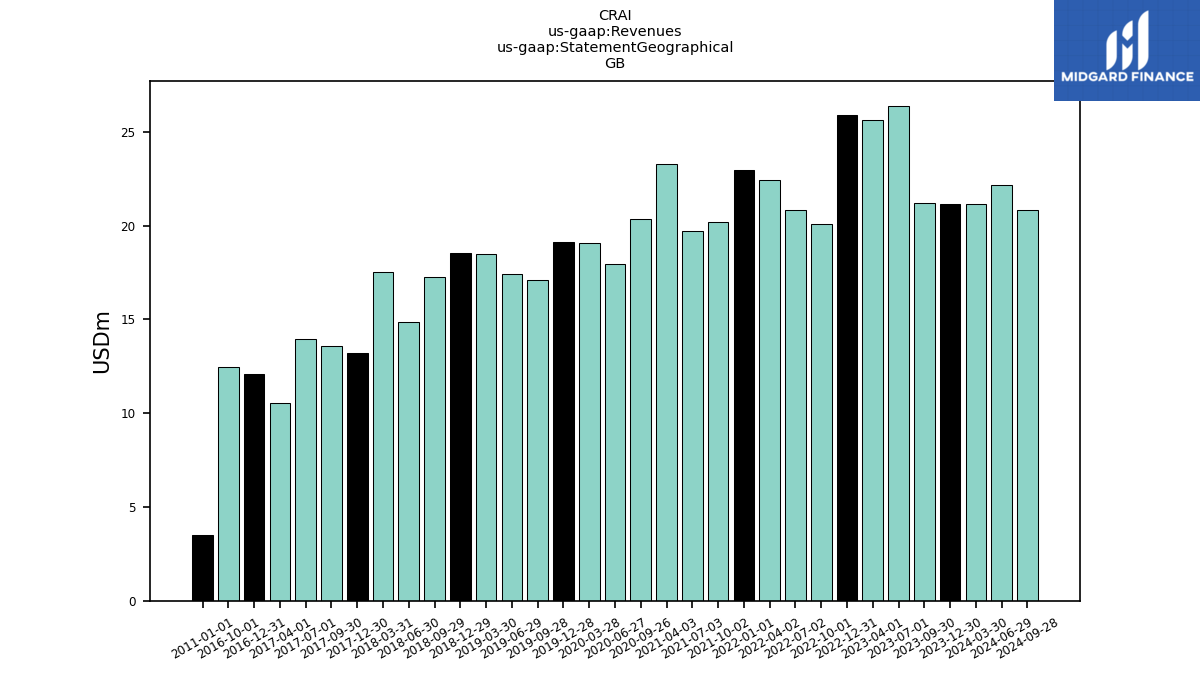Click the y-axis tick label 5
This screenshot has width=1200, height=675.
tap(133, 508)
